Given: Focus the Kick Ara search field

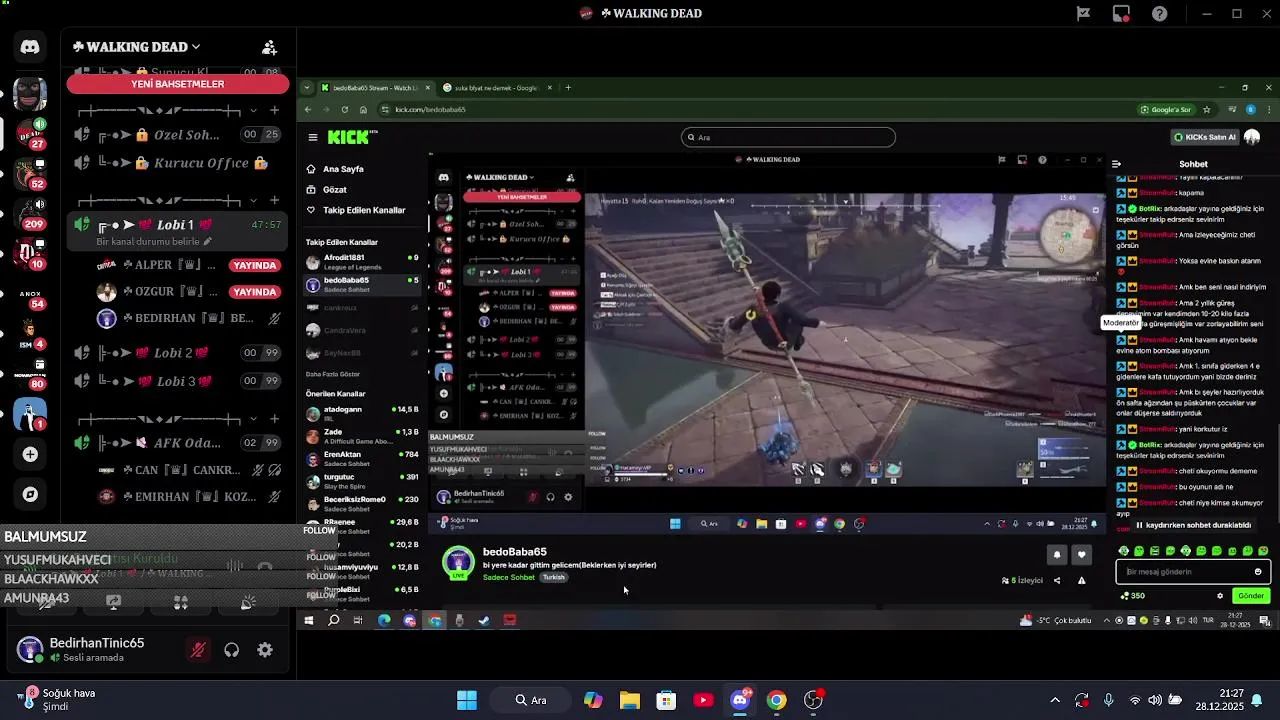Looking at the screenshot, I should click(x=788, y=137).
